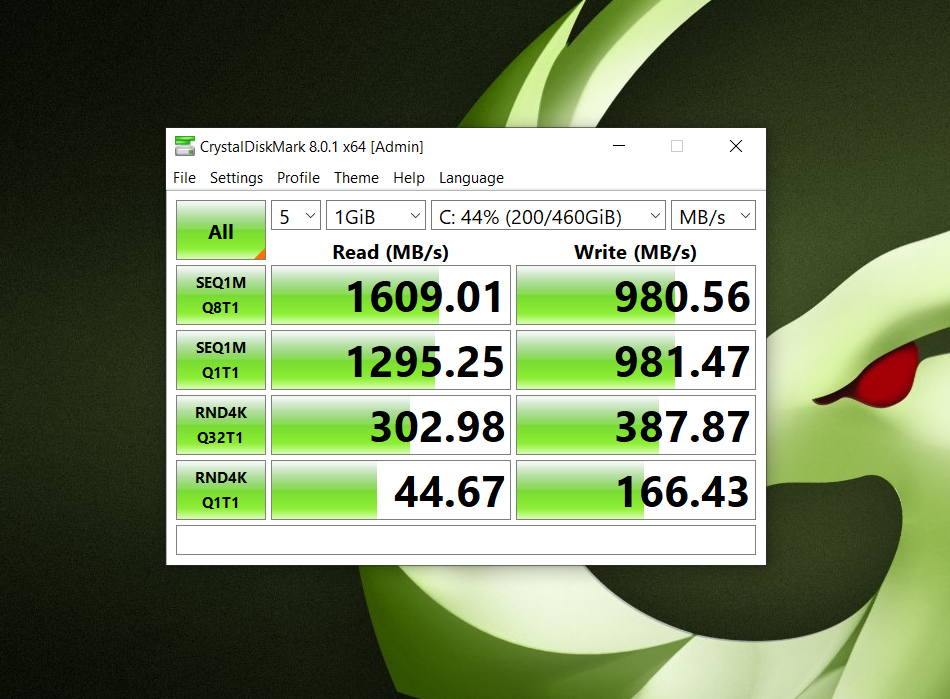Click the 981.47 write result
The width and height of the screenshot is (950, 699).
(x=636, y=360)
